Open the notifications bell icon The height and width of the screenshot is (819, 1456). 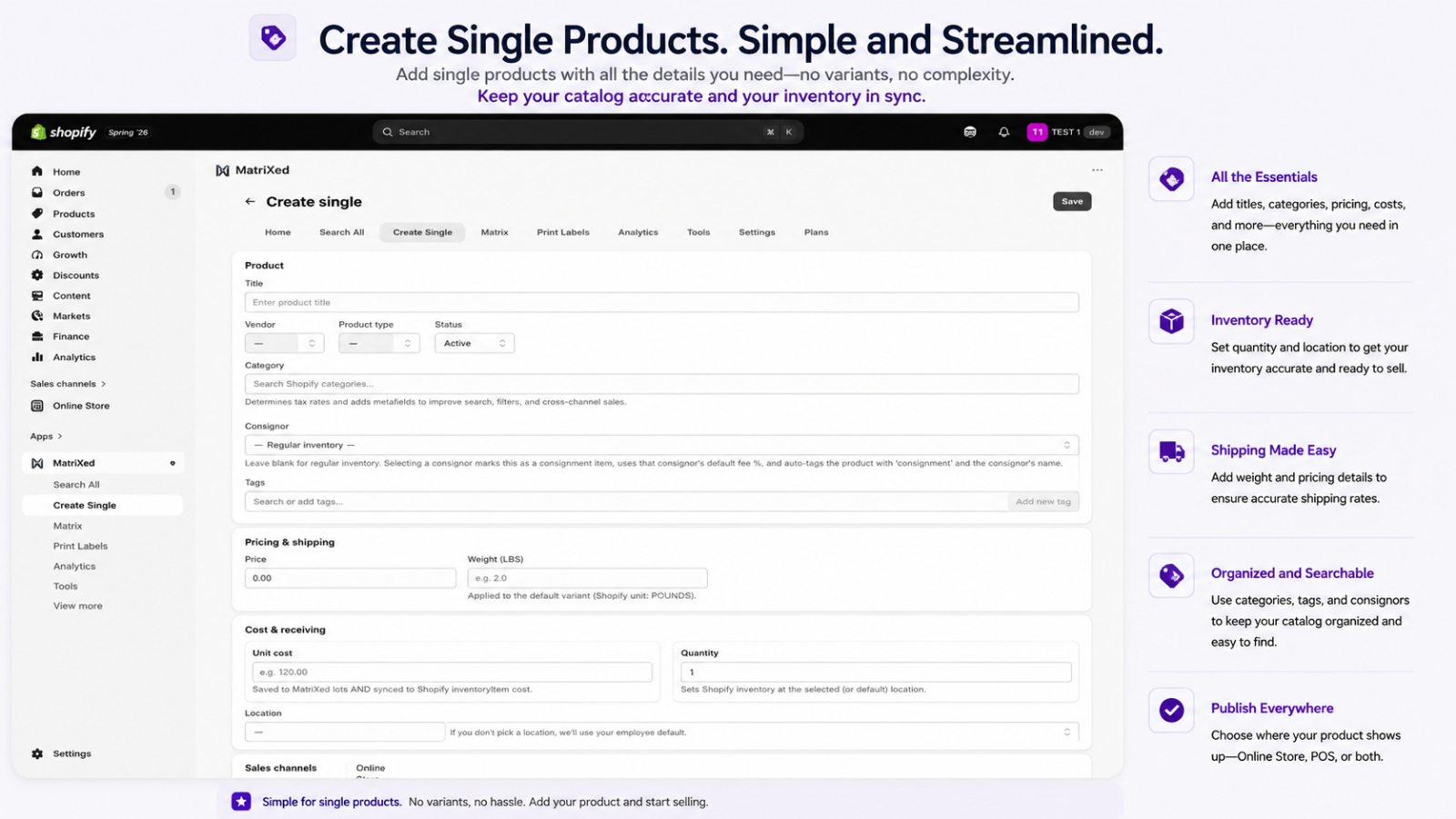1004,132
